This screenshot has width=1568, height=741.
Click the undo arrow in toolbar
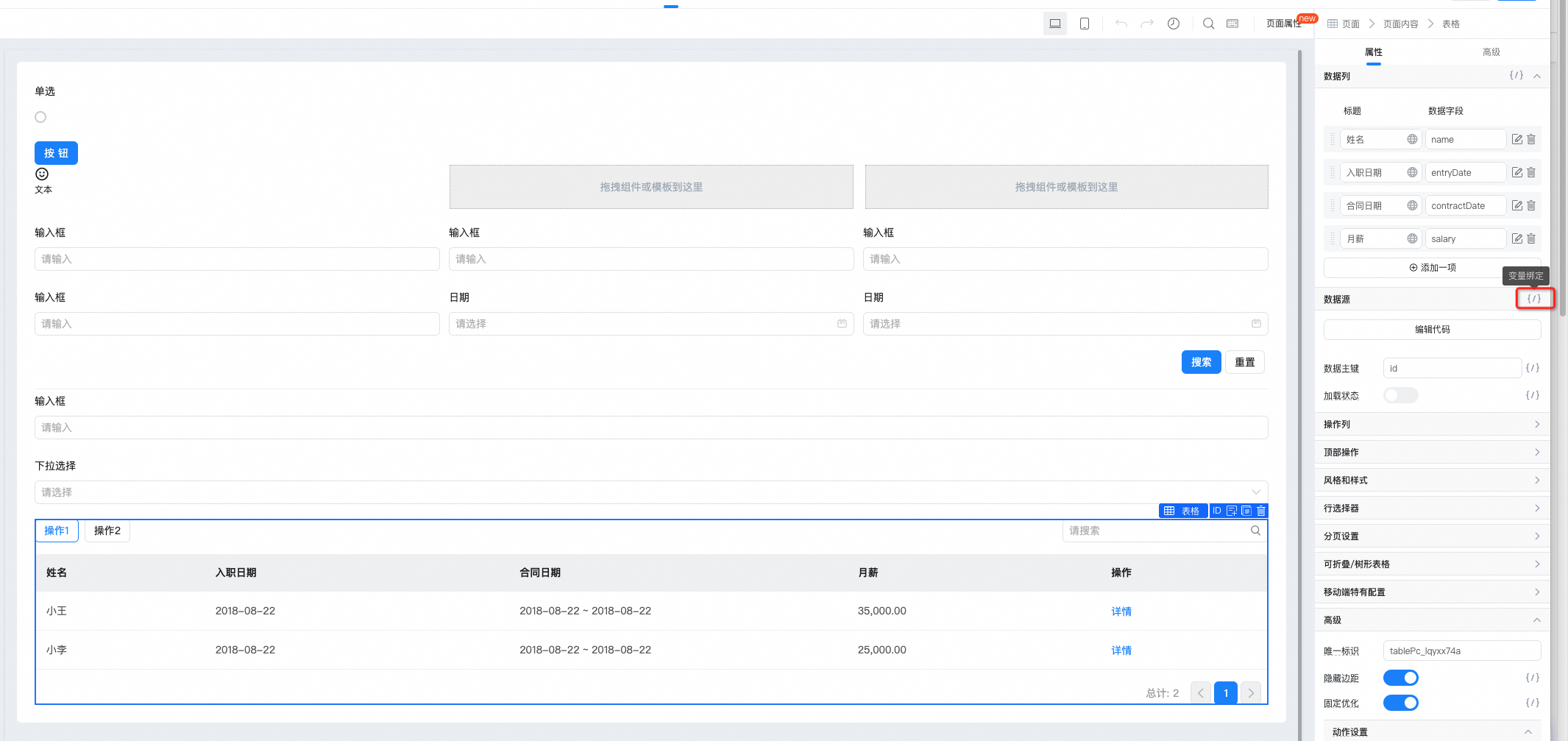click(x=1121, y=24)
